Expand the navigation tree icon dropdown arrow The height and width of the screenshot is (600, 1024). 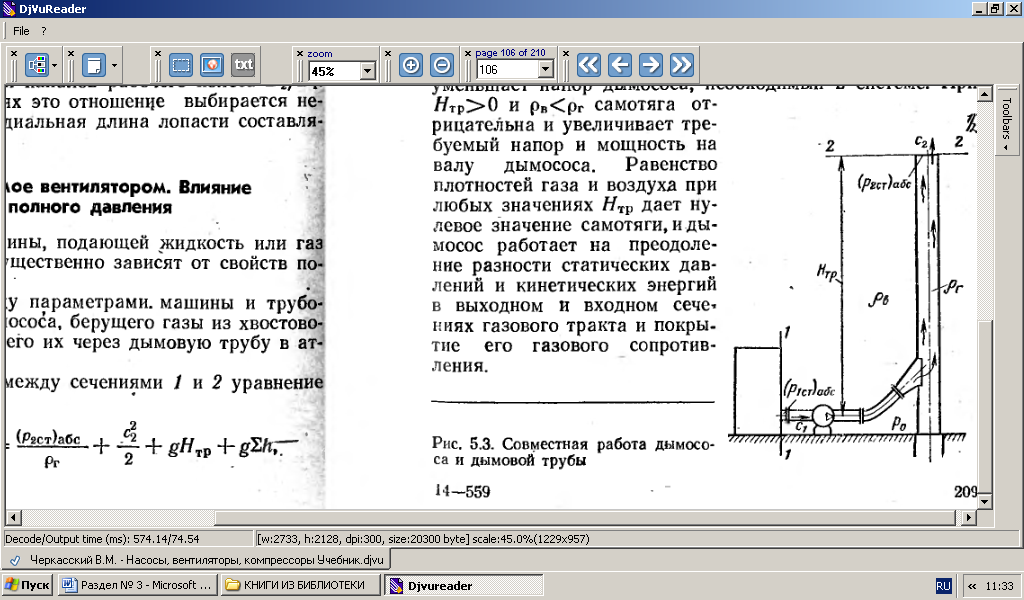point(55,66)
